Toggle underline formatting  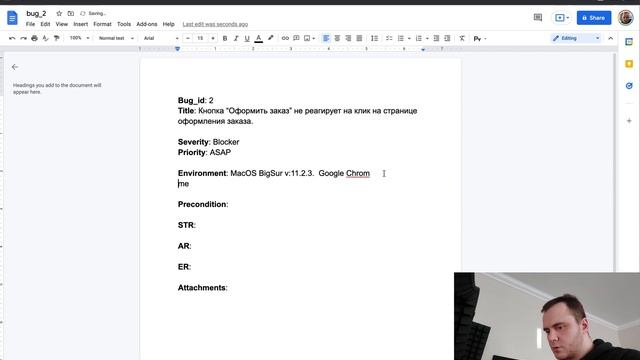pos(247,38)
